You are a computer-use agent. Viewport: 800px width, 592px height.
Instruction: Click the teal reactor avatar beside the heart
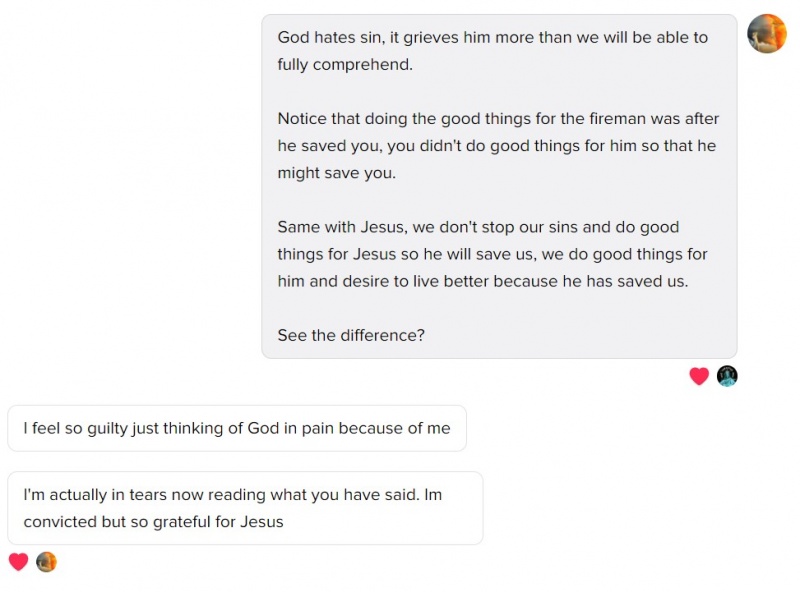(727, 376)
